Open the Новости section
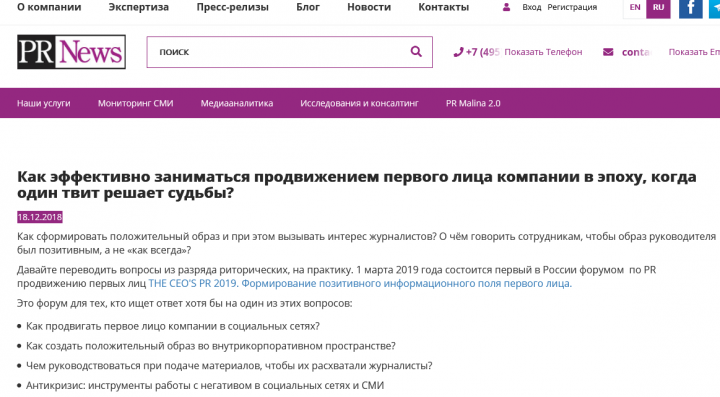The height and width of the screenshot is (397, 720). [x=369, y=7]
